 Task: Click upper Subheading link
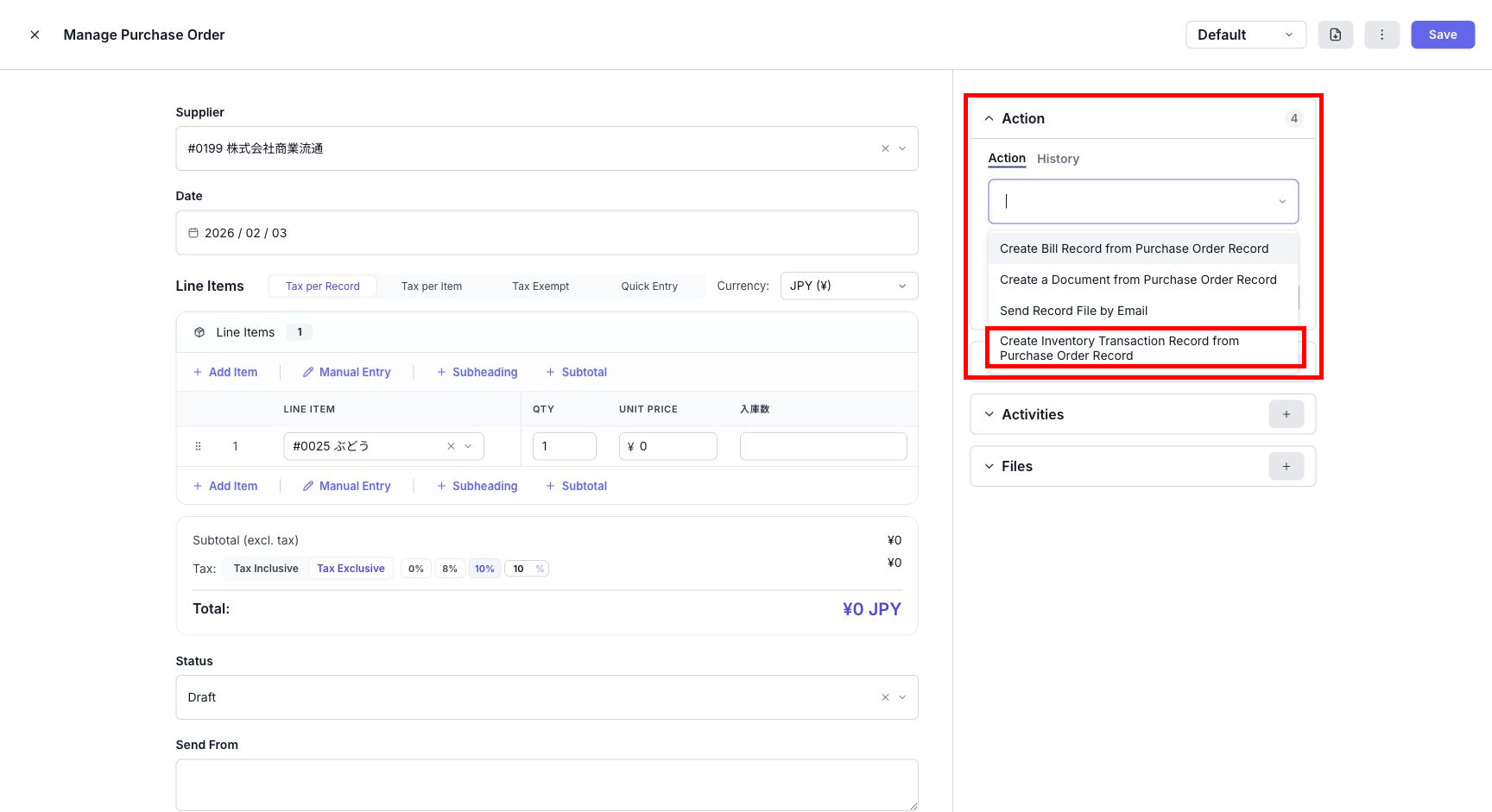tap(477, 372)
